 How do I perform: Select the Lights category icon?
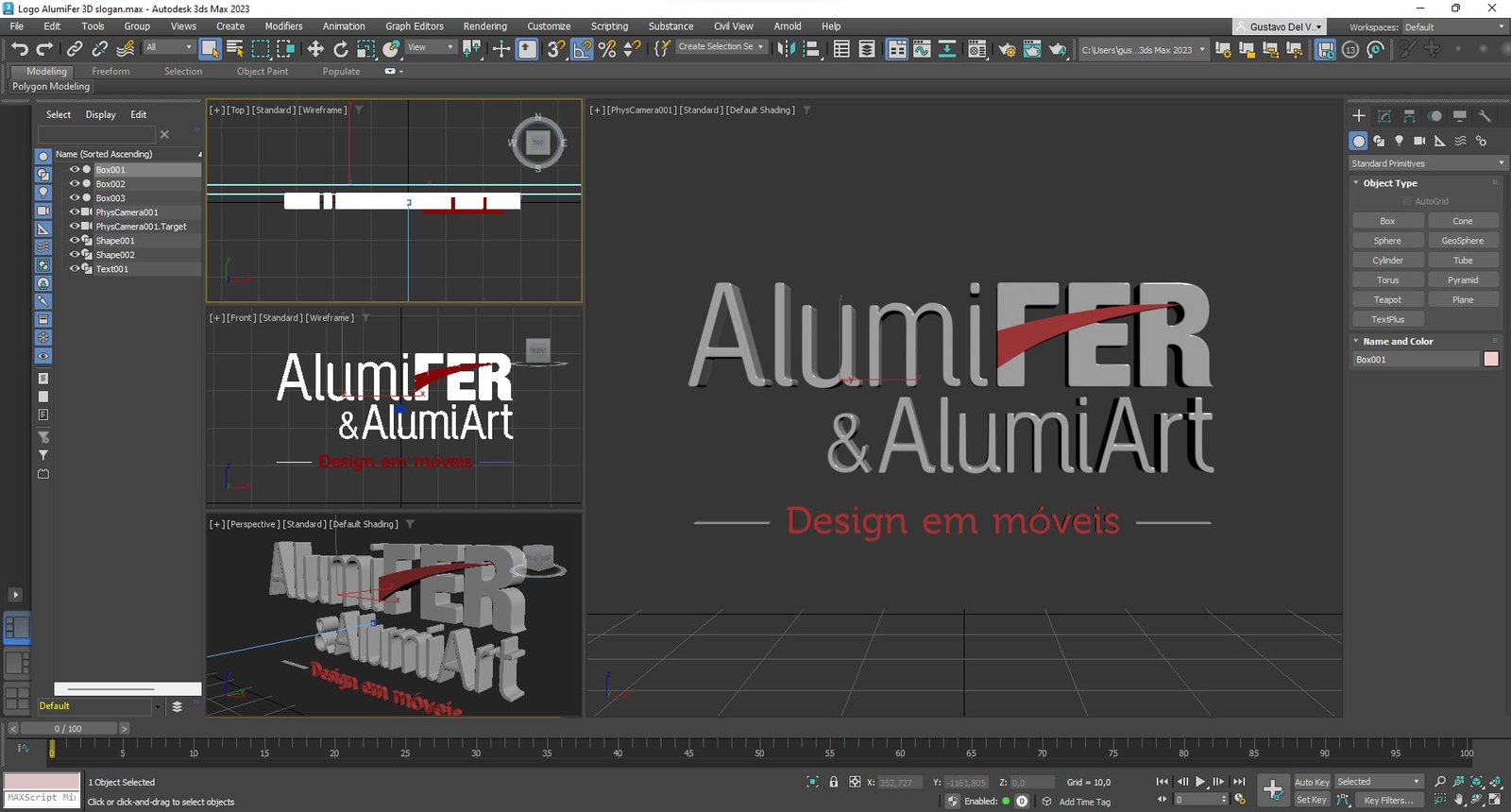tap(1400, 141)
